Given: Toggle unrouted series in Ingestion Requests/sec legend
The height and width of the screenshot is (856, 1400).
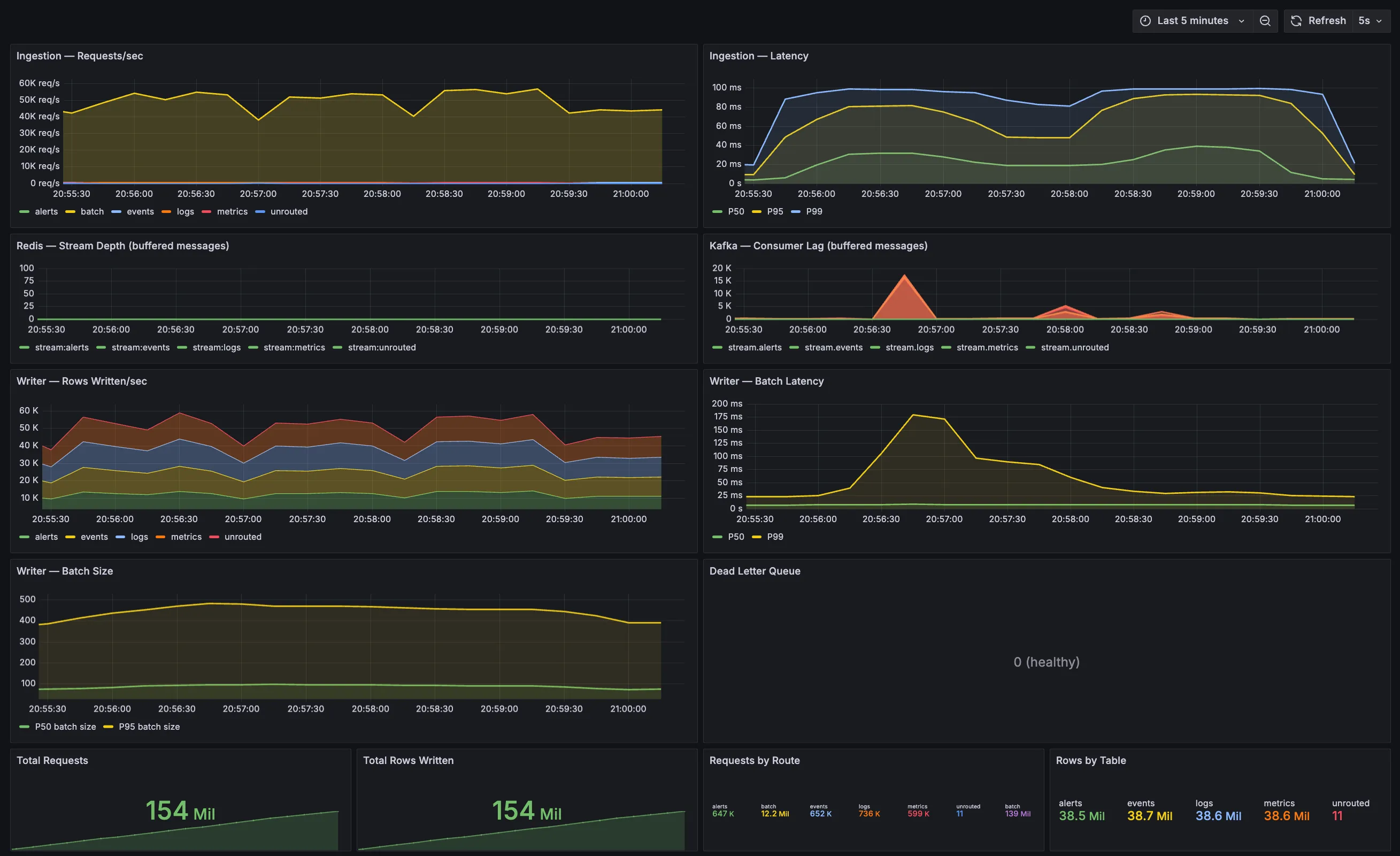Looking at the screenshot, I should [x=289, y=211].
